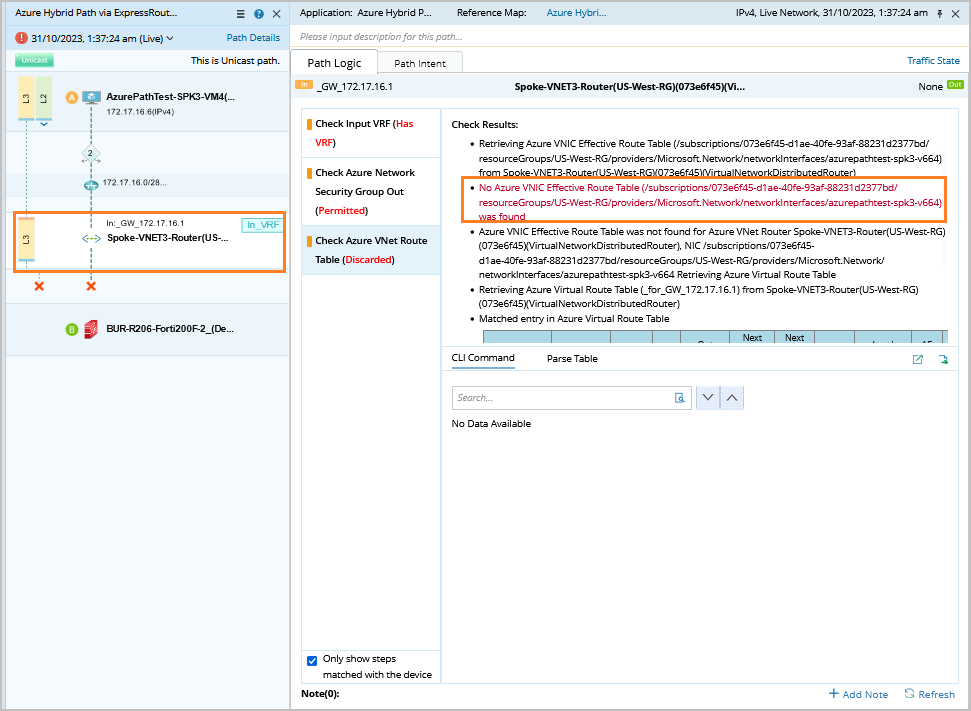Click the export data icon
Image resolution: width=971 pixels, height=711 pixels.
tap(943, 359)
